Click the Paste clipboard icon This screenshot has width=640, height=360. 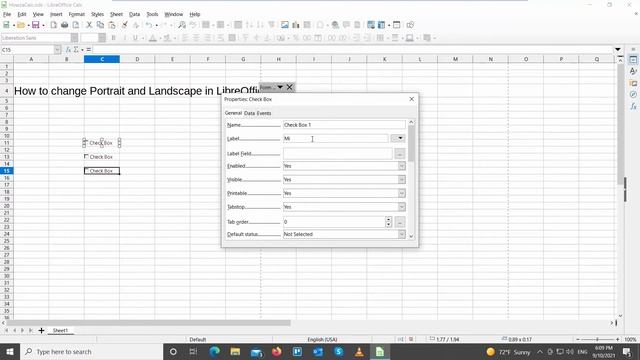coord(111,25)
